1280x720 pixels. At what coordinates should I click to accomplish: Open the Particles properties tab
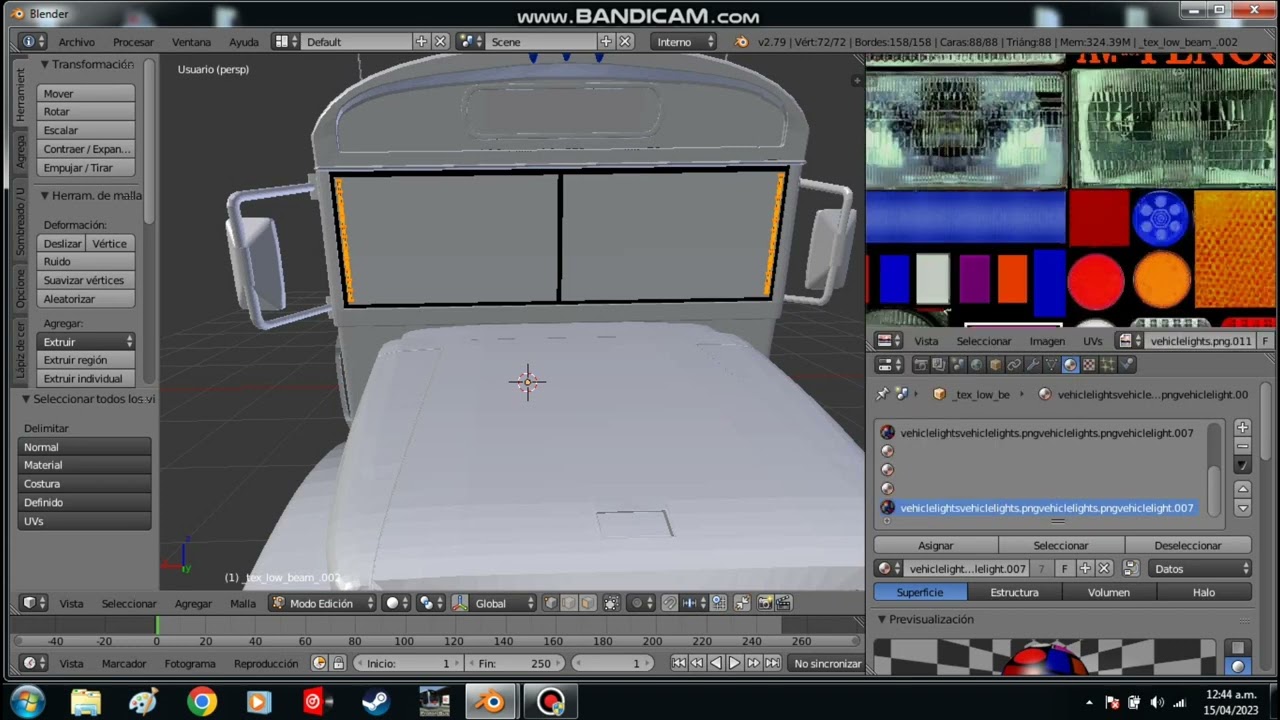pyautogui.click(x=1107, y=365)
